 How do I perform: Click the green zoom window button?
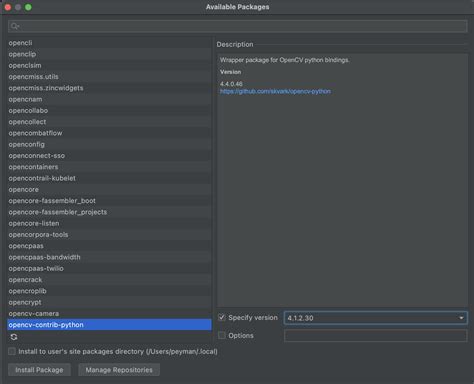coord(28,7)
